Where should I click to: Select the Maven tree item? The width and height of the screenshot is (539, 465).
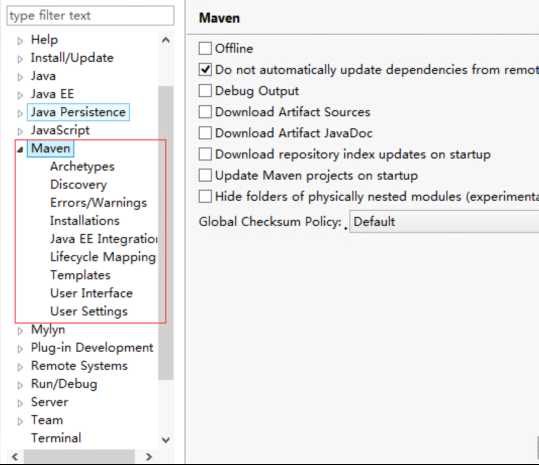(x=51, y=148)
